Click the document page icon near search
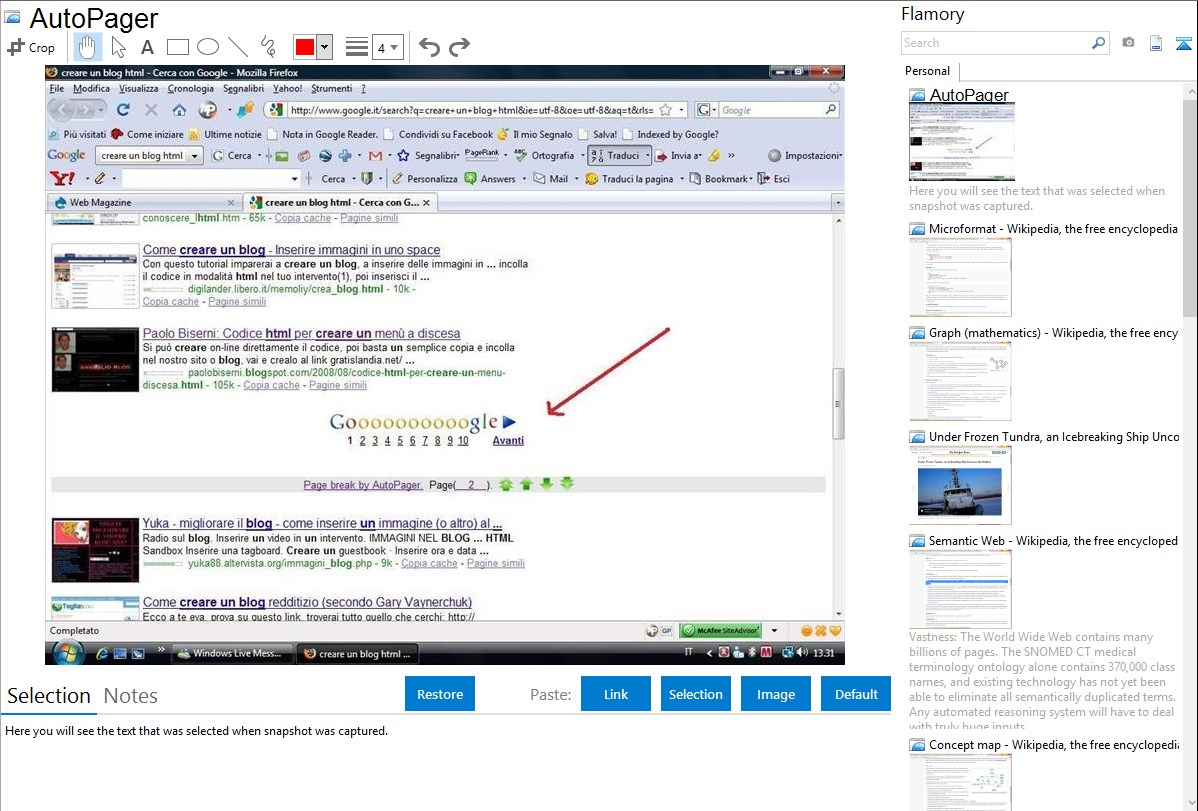 click(x=1156, y=43)
